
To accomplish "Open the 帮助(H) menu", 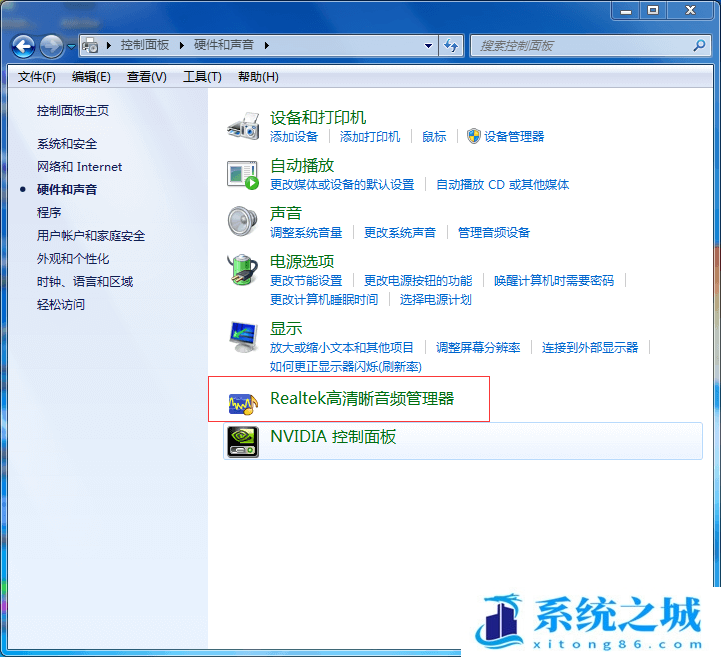I will [258, 77].
